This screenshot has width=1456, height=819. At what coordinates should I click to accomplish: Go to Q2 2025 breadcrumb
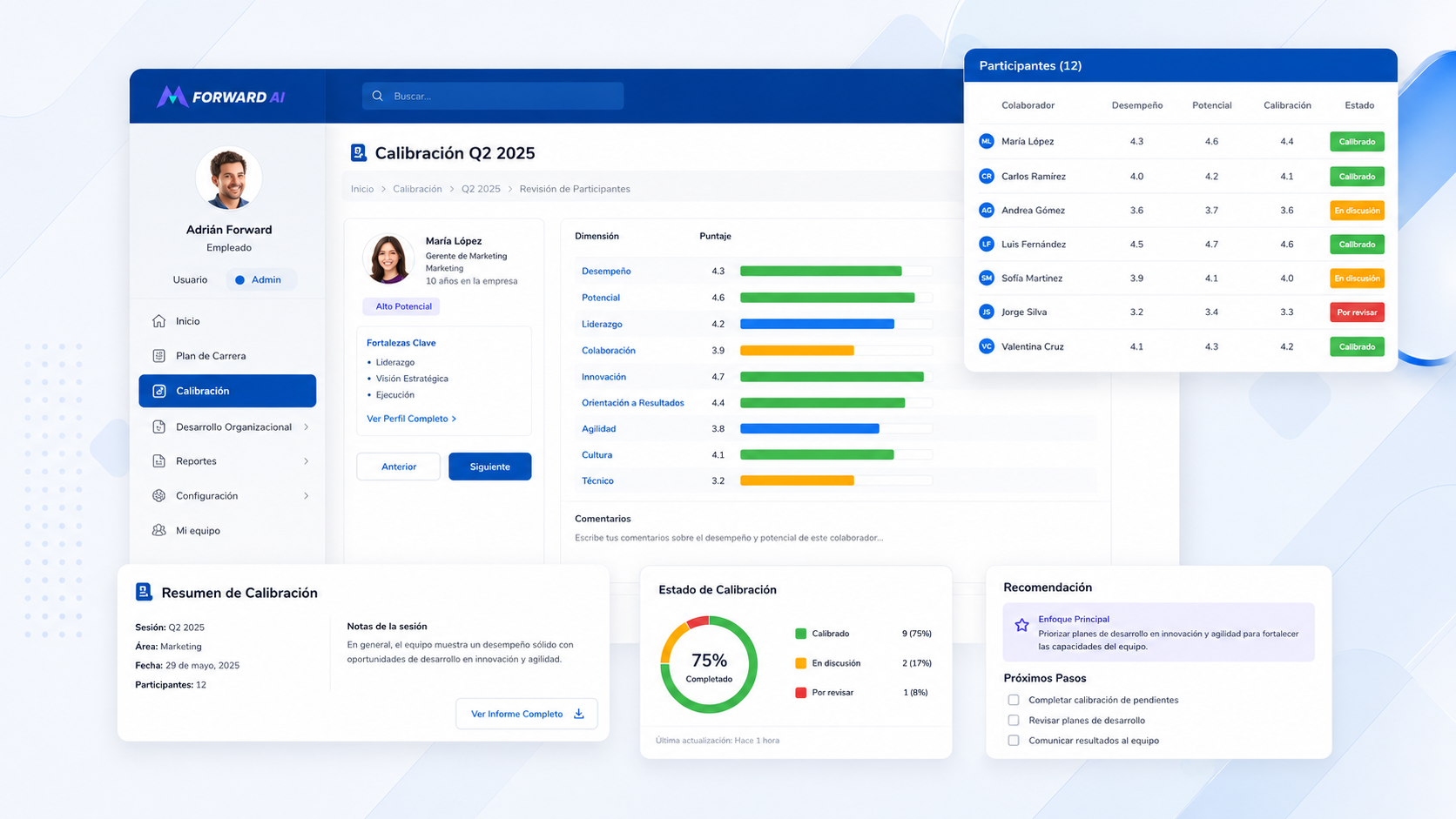[481, 189]
